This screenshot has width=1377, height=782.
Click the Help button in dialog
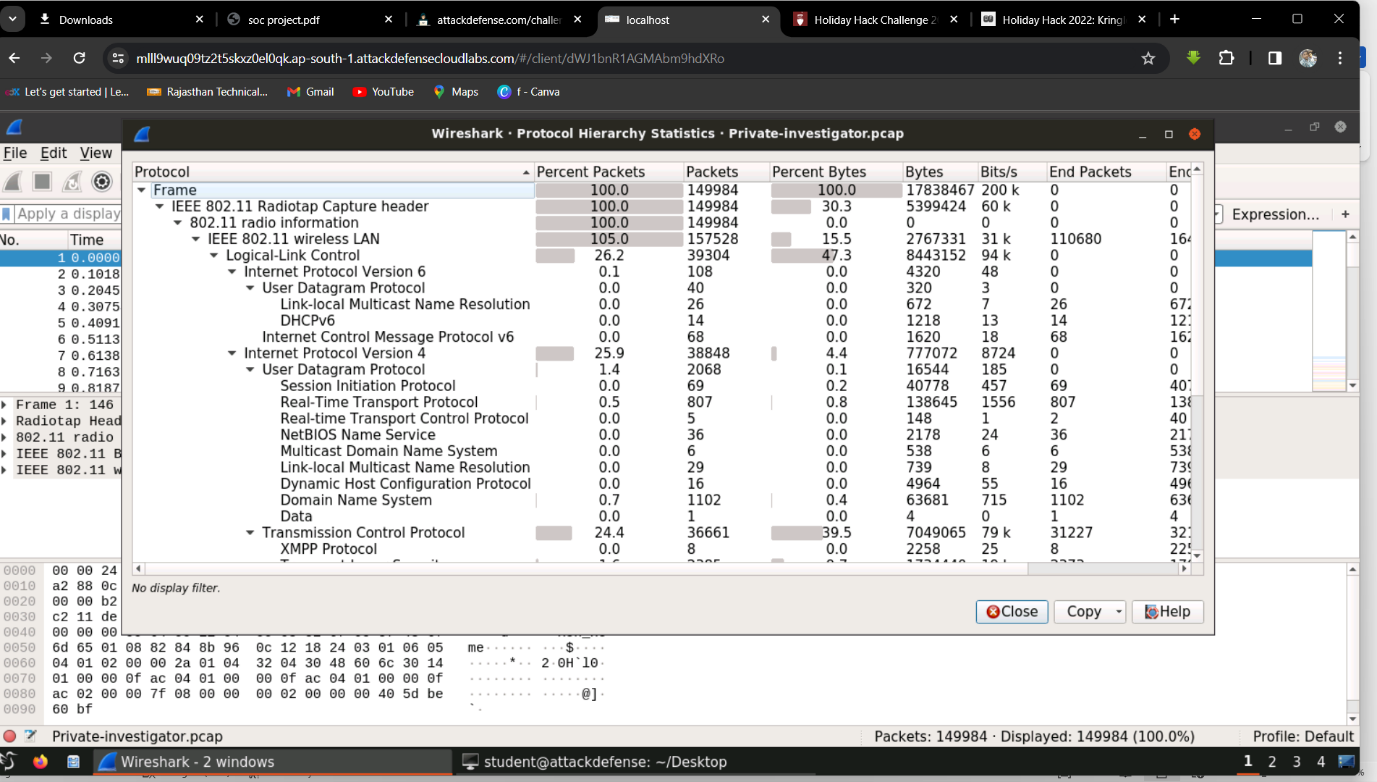[1167, 612]
